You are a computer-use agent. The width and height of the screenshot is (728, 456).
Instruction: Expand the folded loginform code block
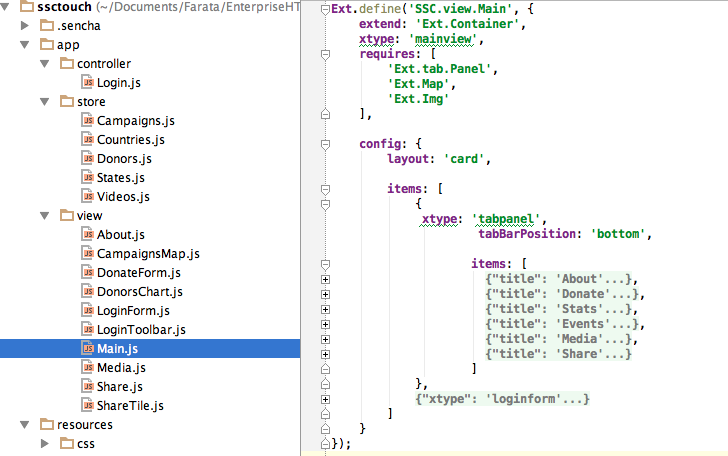(324, 400)
